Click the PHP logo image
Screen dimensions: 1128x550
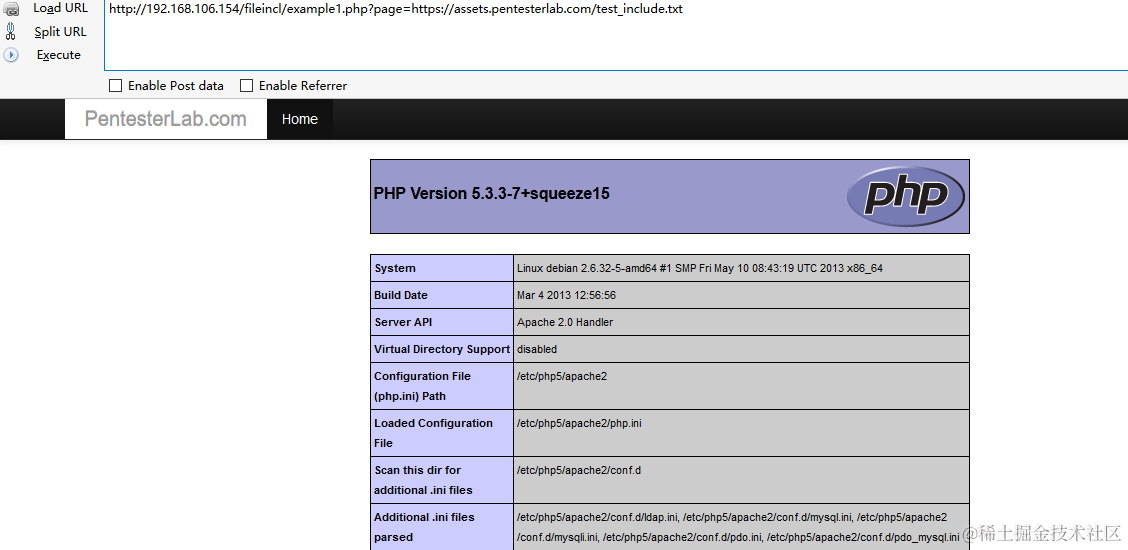click(x=906, y=196)
